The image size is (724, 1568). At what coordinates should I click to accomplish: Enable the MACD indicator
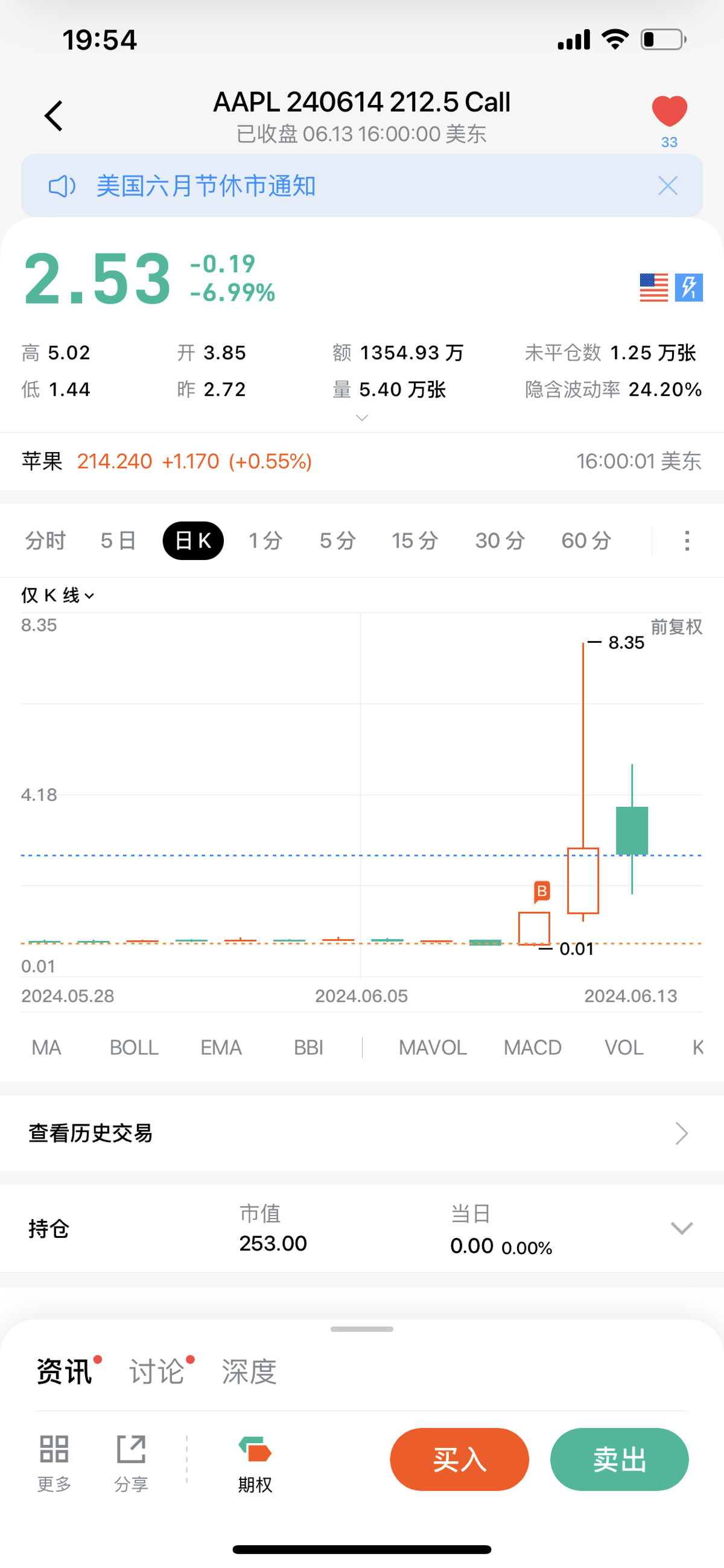(x=532, y=1048)
